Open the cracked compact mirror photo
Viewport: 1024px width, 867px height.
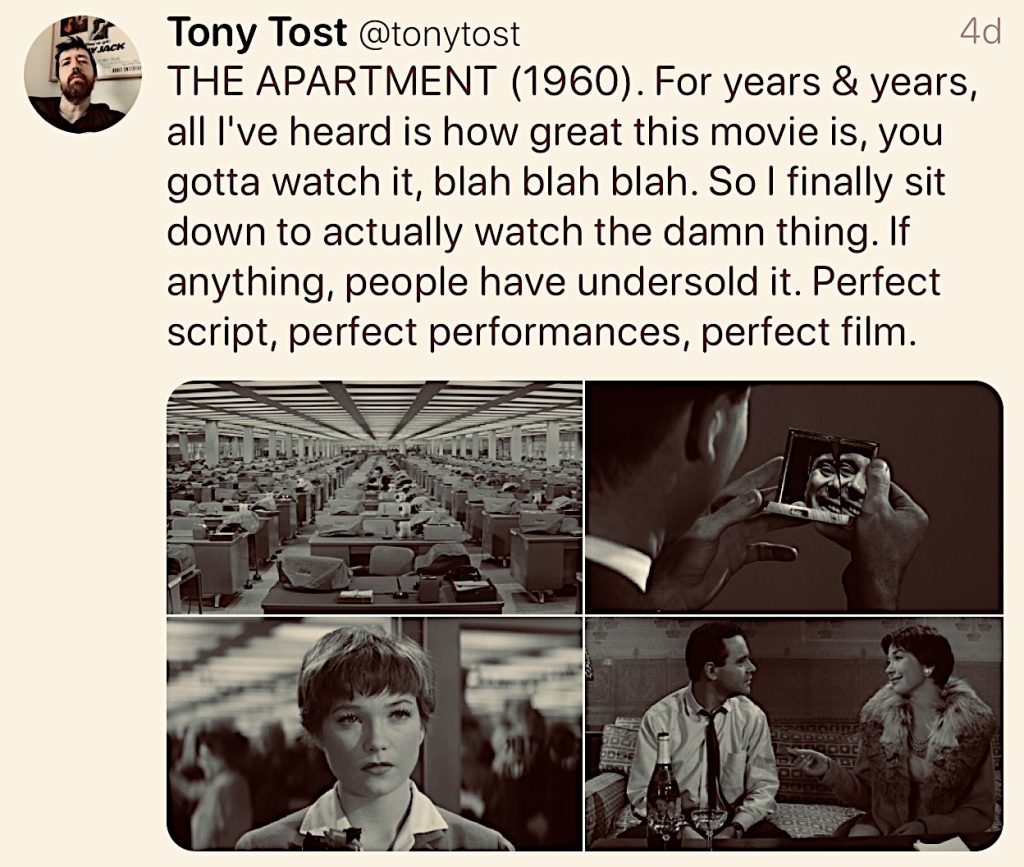[793, 497]
